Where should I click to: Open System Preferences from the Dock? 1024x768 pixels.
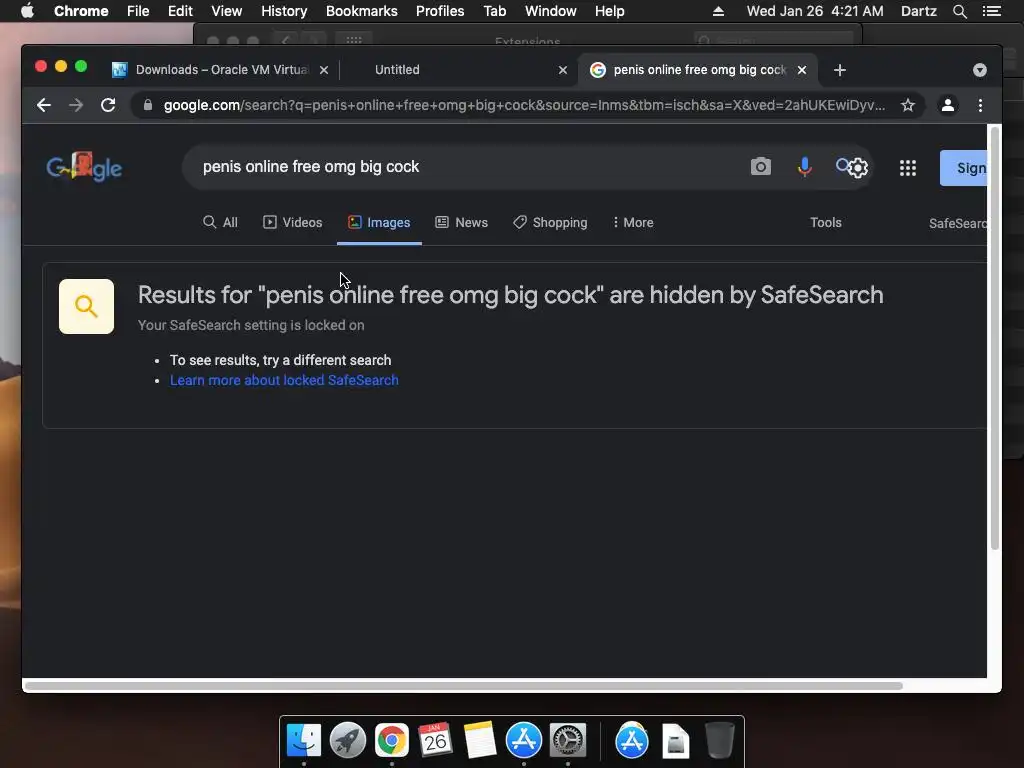[x=568, y=741]
